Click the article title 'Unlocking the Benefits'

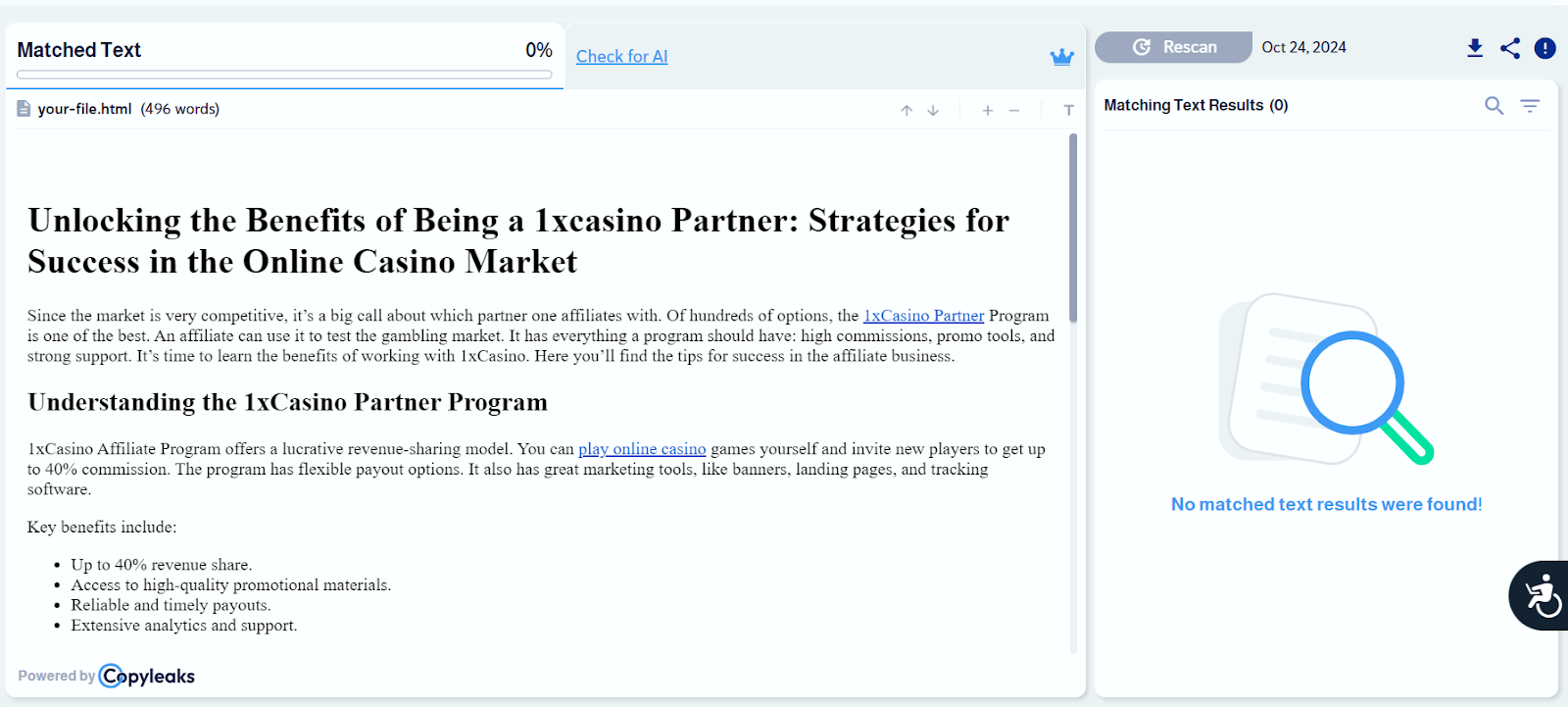pyautogui.click(x=518, y=241)
